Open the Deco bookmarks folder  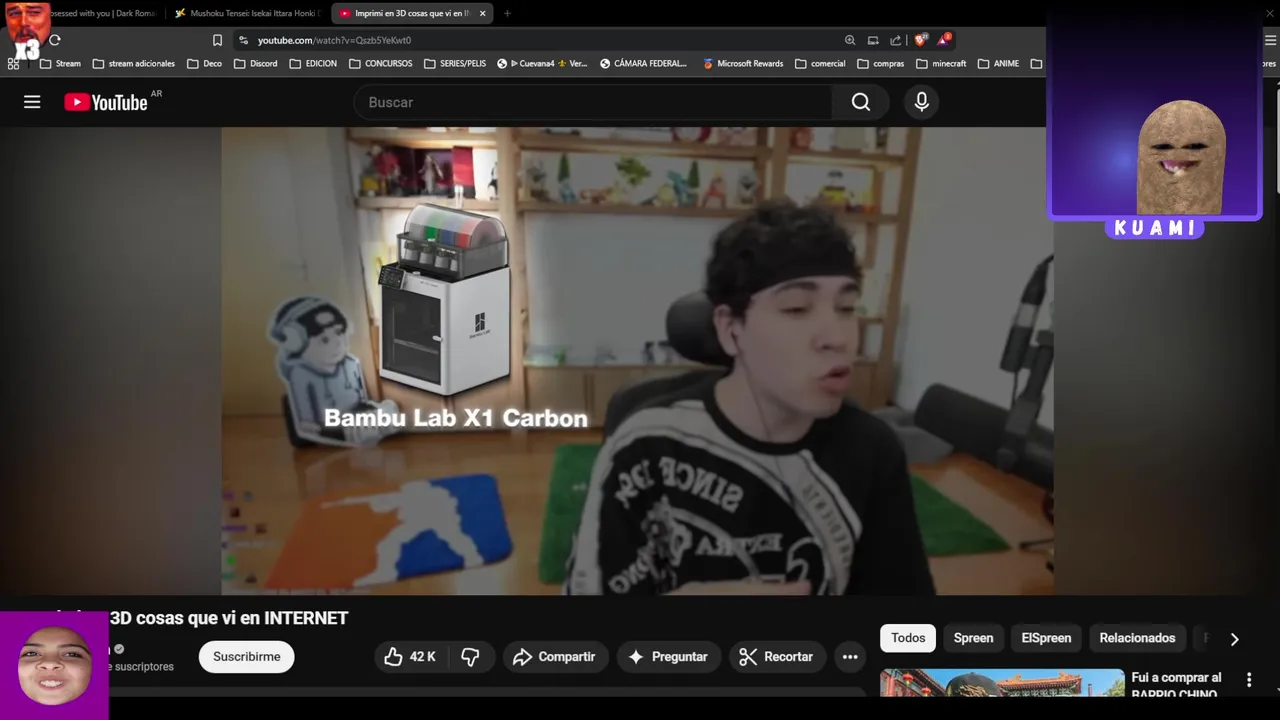coord(205,63)
